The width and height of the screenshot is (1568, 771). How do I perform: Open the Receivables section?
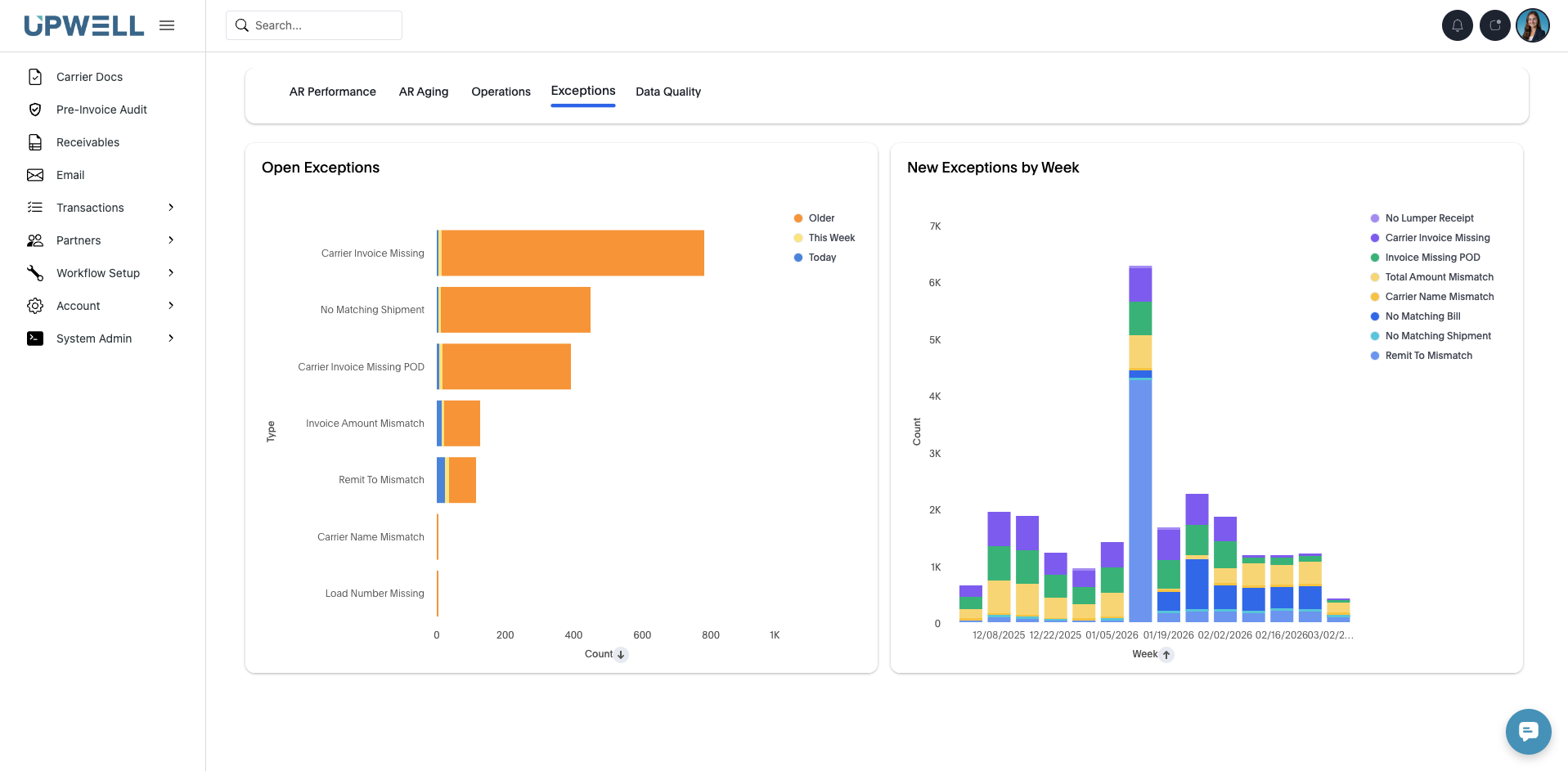tap(88, 141)
